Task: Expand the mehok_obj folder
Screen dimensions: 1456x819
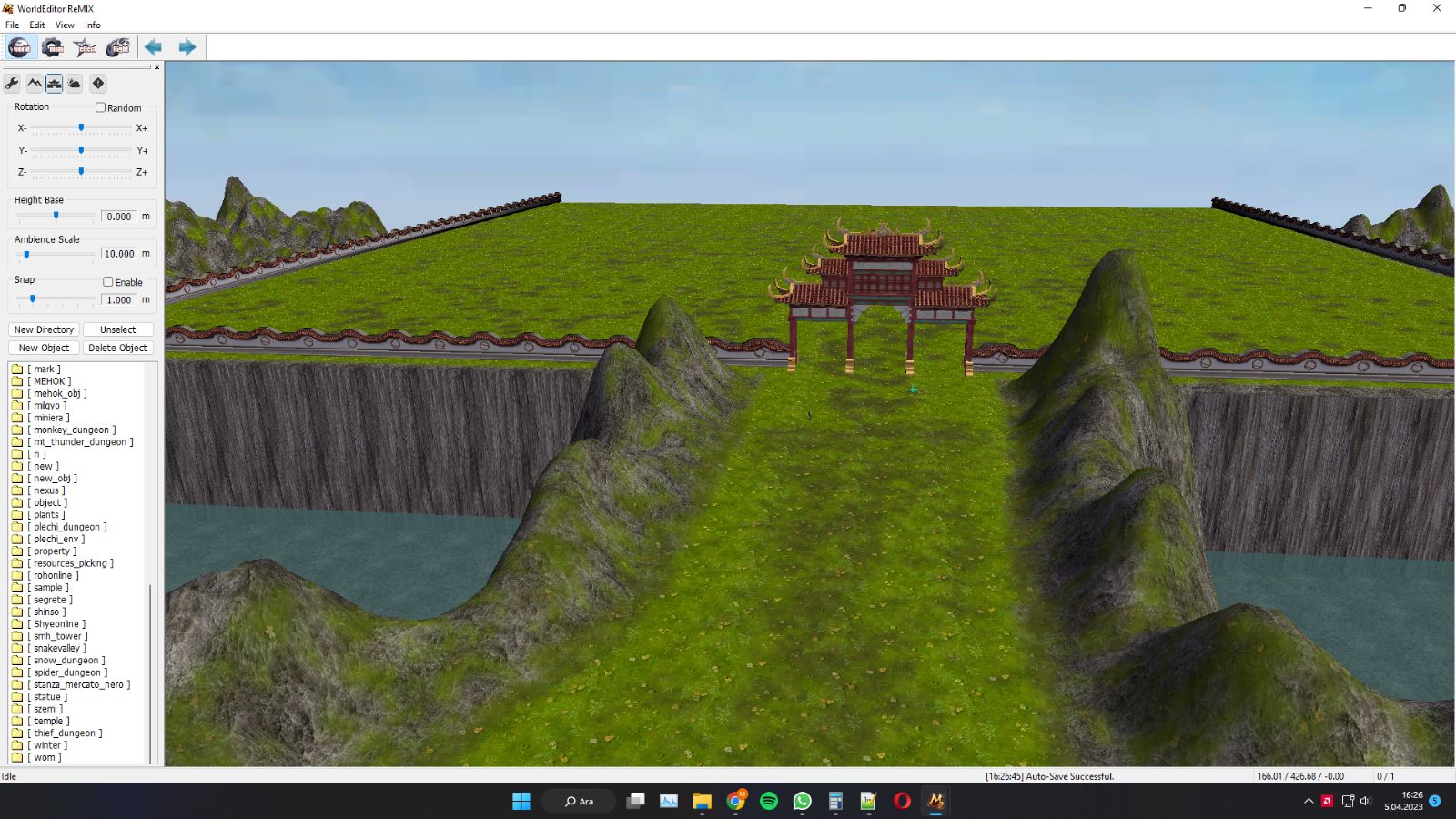Action: (49, 393)
